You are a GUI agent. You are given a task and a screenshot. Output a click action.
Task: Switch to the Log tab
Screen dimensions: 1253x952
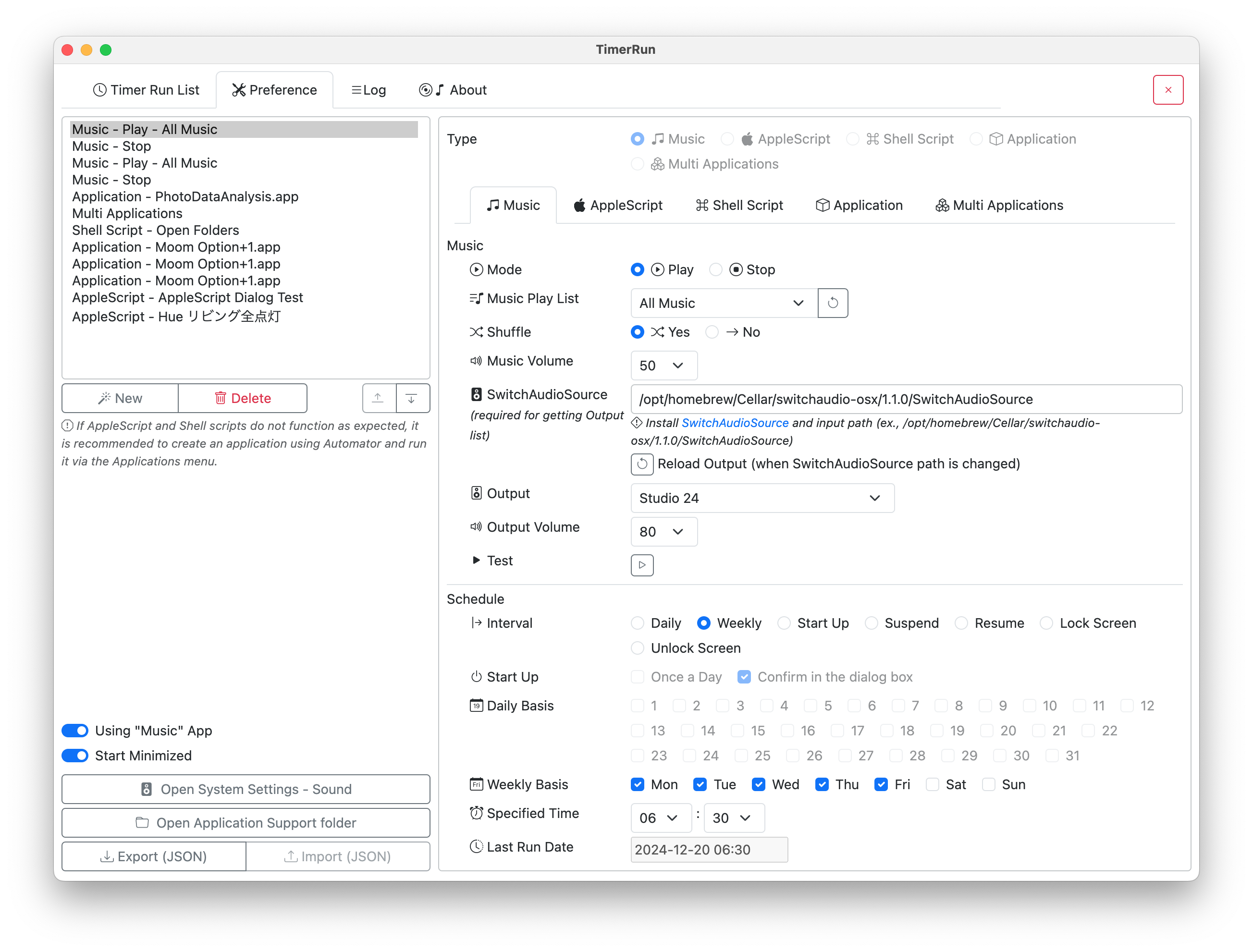[369, 90]
